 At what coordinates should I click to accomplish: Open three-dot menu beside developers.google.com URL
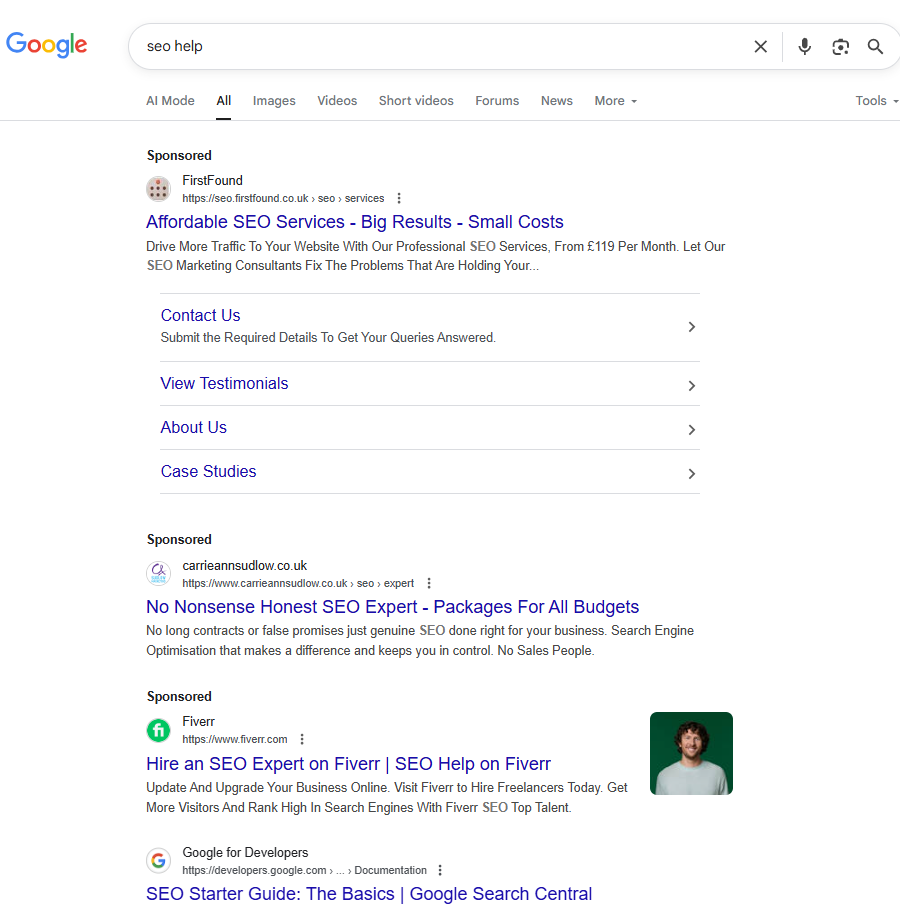pos(440,870)
